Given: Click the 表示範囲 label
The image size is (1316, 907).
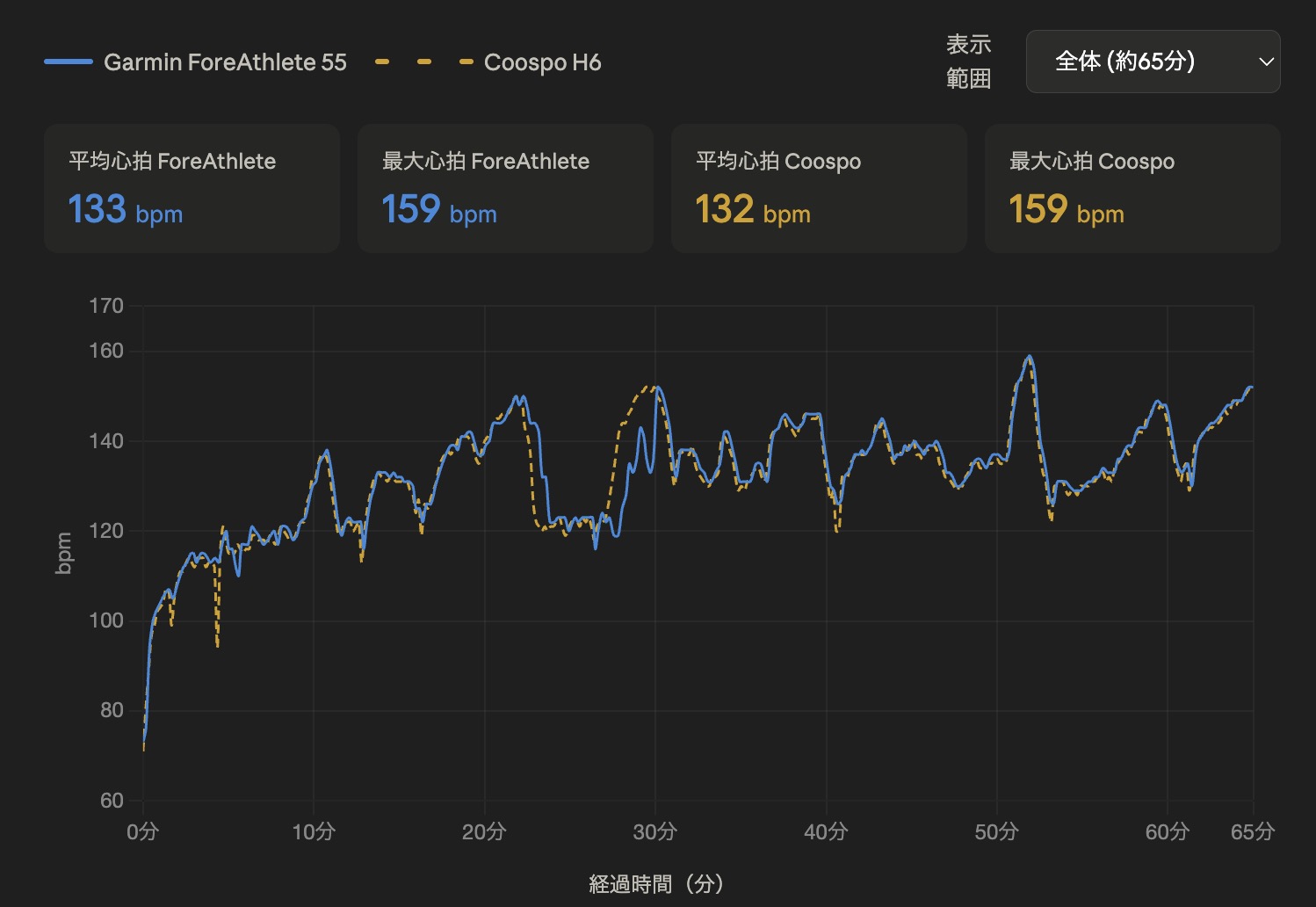Looking at the screenshot, I should (968, 62).
